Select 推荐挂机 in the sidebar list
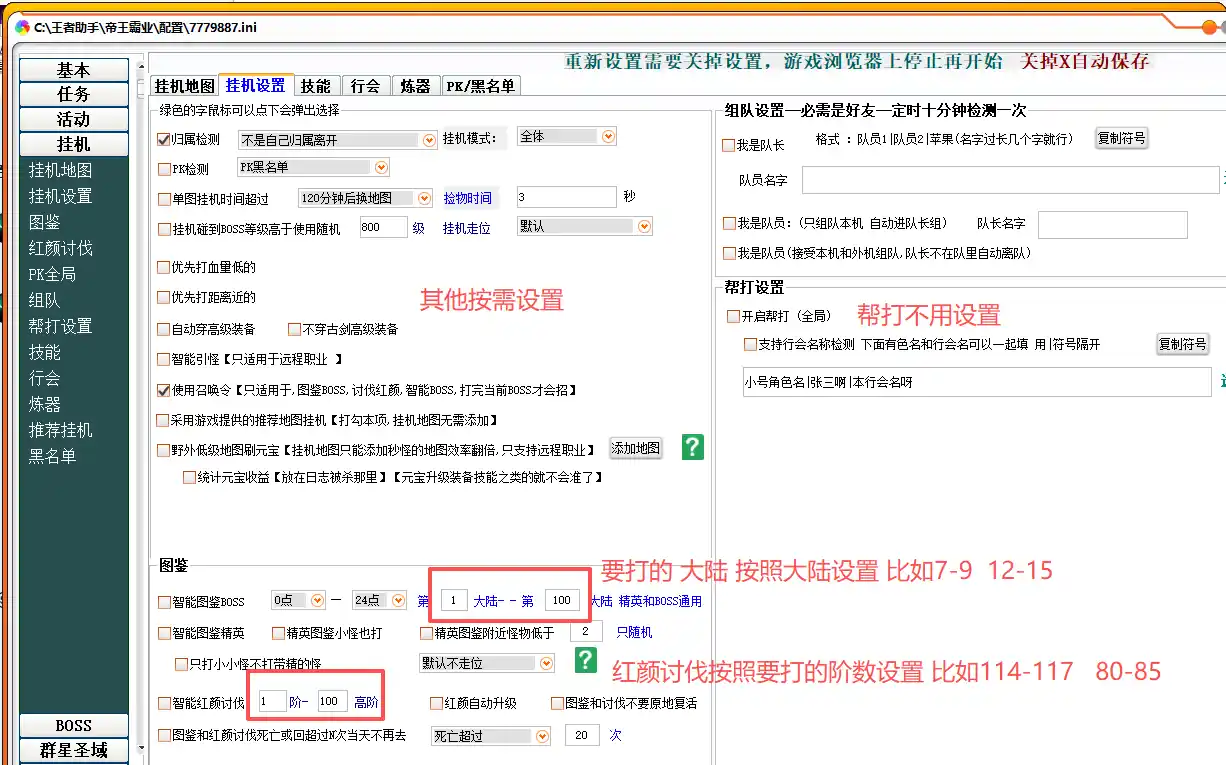 pos(60,430)
